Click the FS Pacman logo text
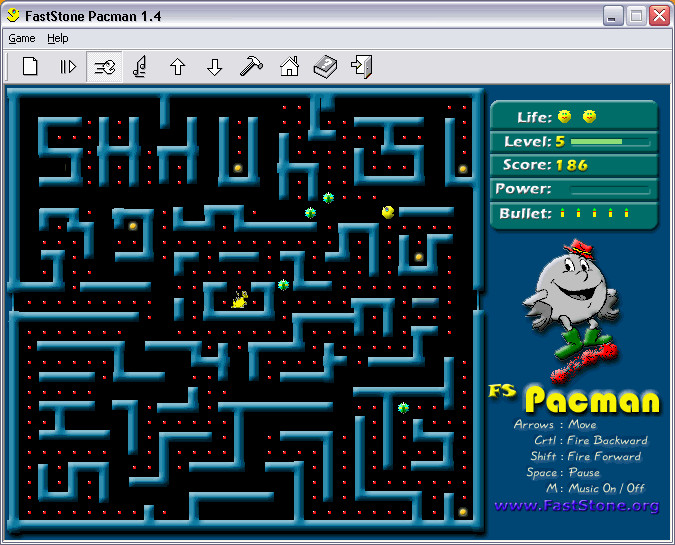The image size is (675, 545). [x=574, y=398]
